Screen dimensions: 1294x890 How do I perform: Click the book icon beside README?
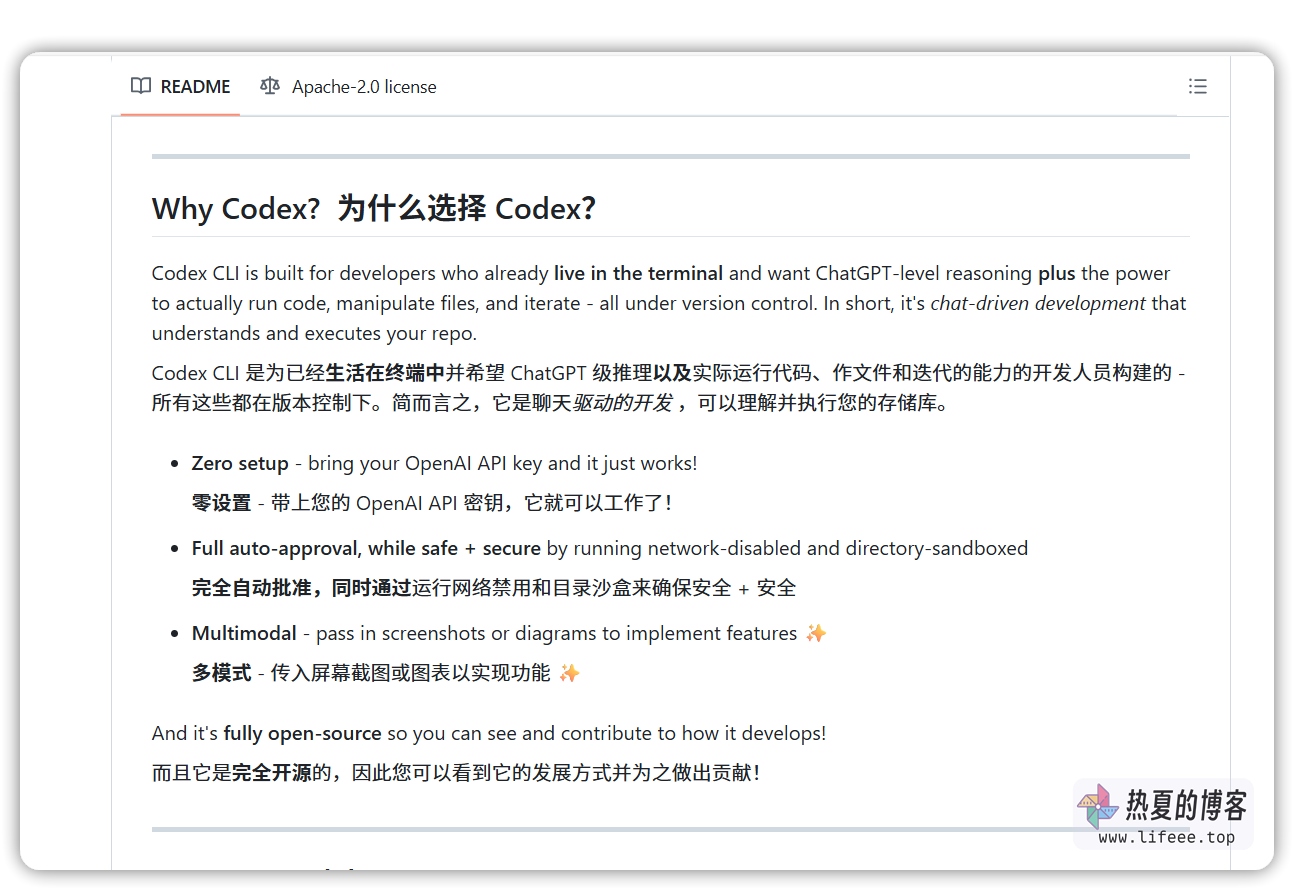click(x=141, y=86)
